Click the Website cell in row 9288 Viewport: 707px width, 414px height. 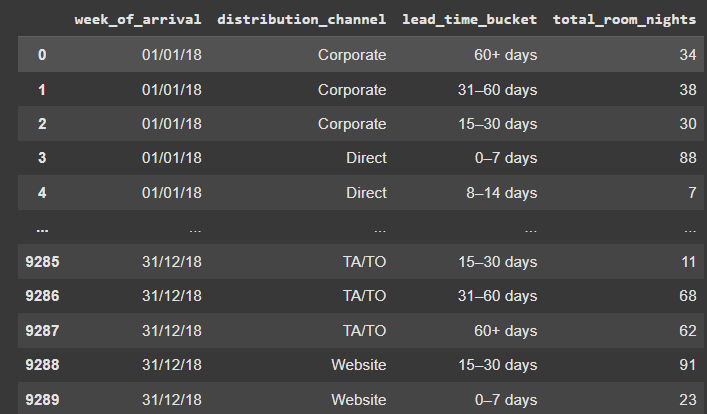[x=359, y=365]
